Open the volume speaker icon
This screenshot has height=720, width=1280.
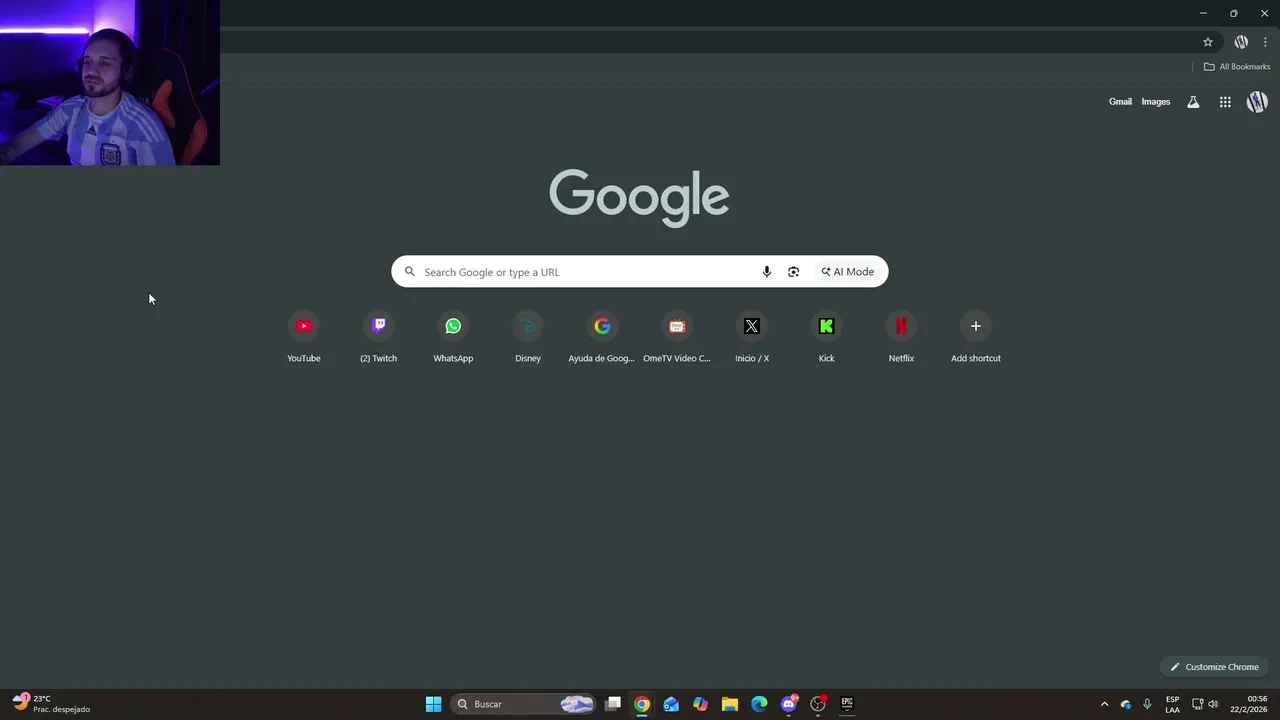point(1213,704)
